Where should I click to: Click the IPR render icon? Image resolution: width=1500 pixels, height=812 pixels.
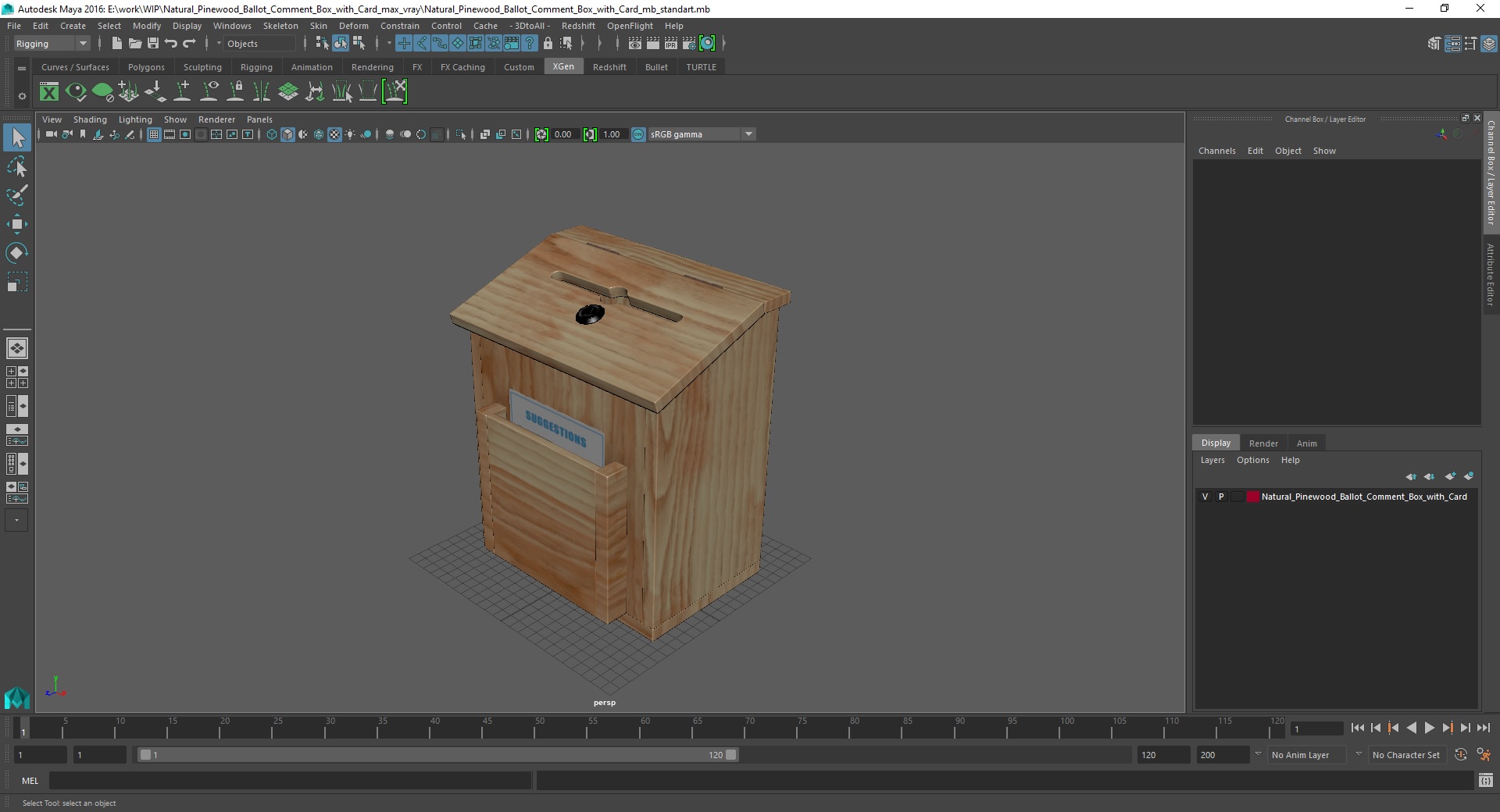[x=671, y=44]
